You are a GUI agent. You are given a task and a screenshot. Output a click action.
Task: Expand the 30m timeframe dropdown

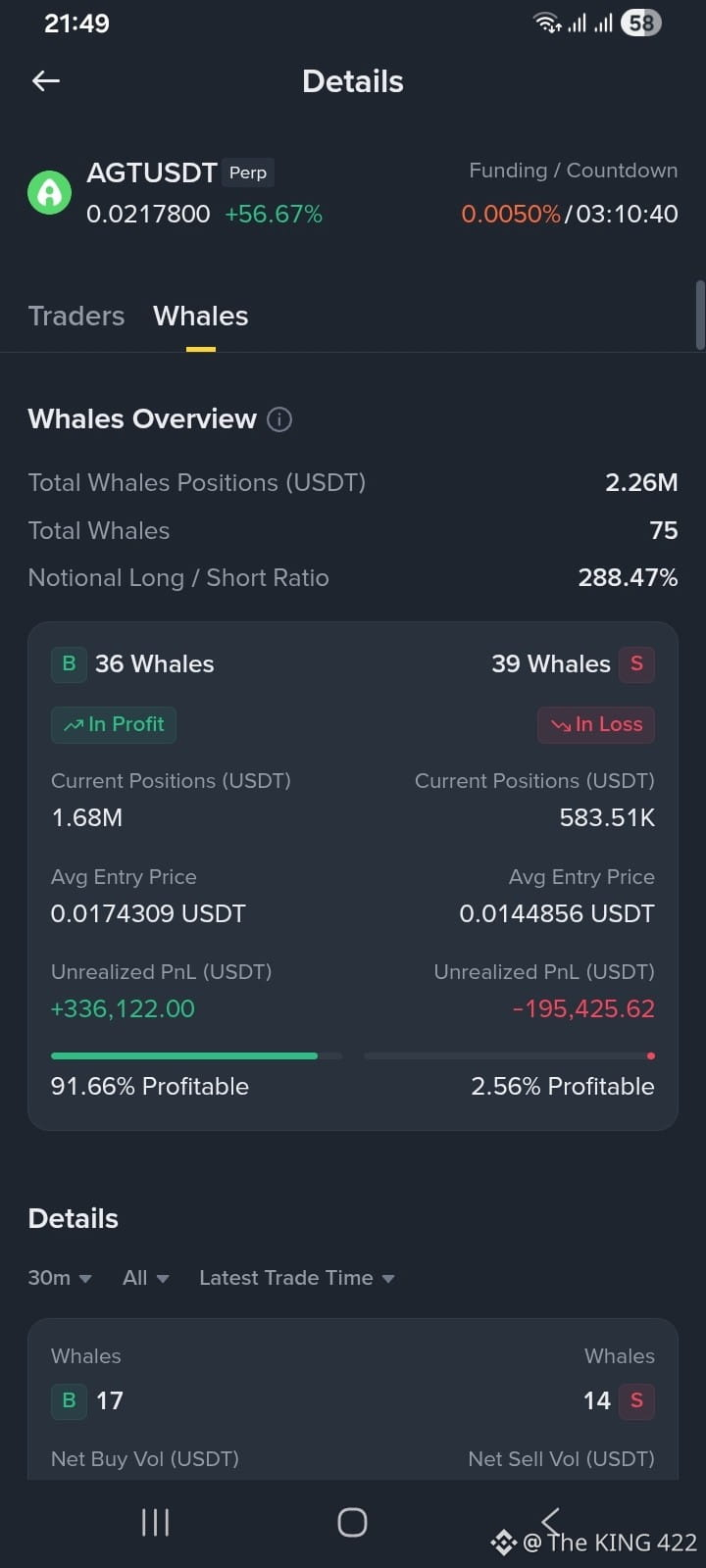[x=60, y=1278]
